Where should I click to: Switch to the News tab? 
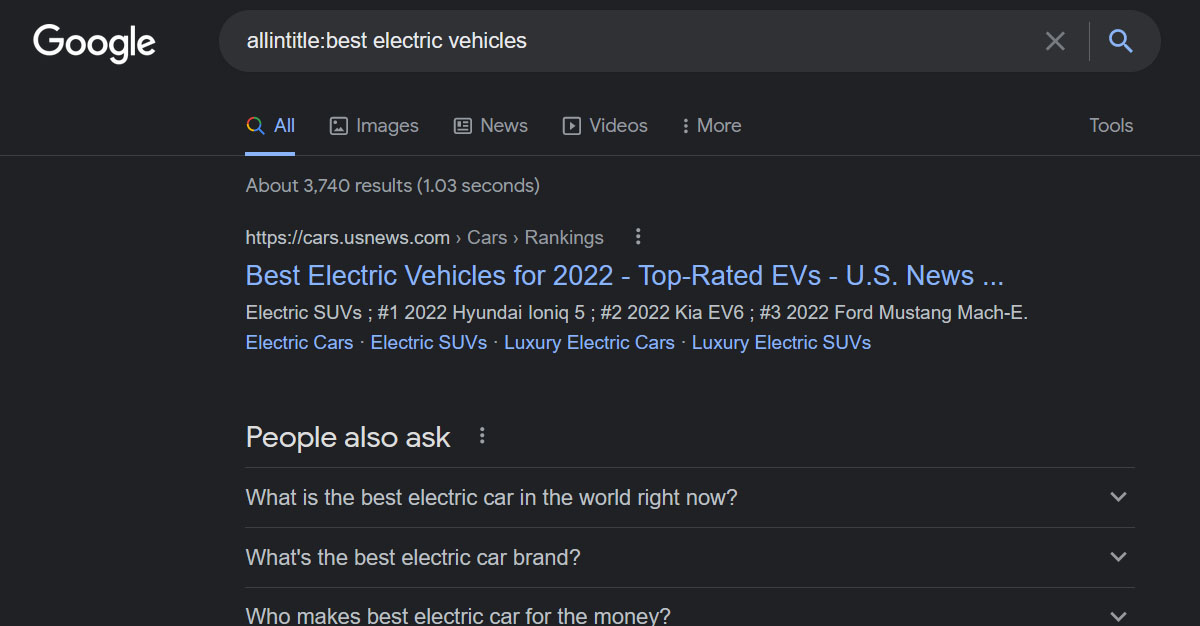click(x=490, y=126)
